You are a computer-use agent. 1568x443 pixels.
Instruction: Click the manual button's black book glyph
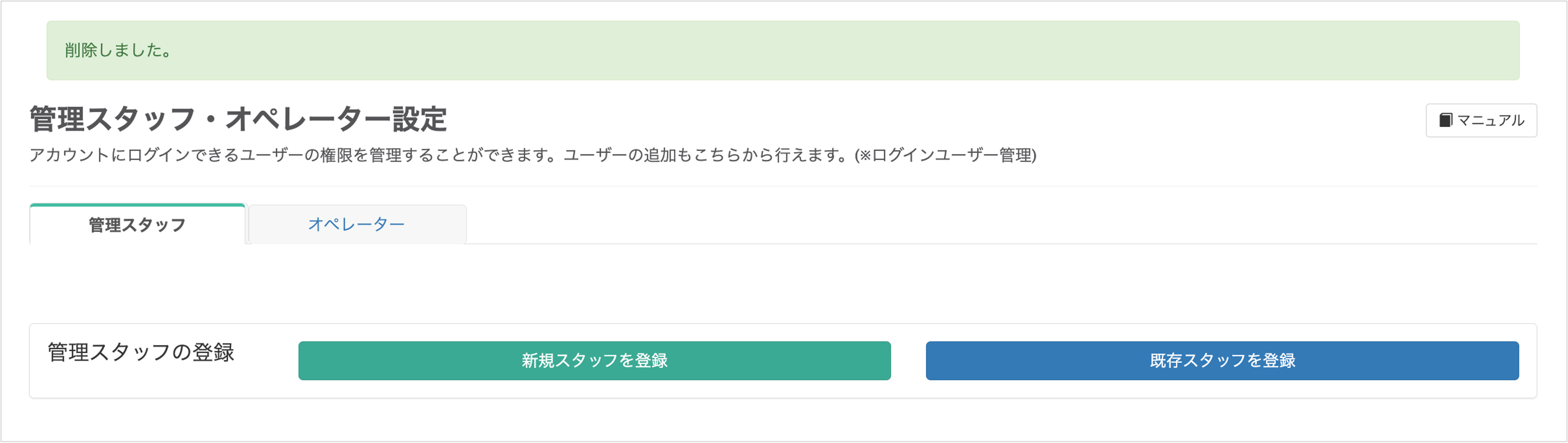(x=1445, y=120)
